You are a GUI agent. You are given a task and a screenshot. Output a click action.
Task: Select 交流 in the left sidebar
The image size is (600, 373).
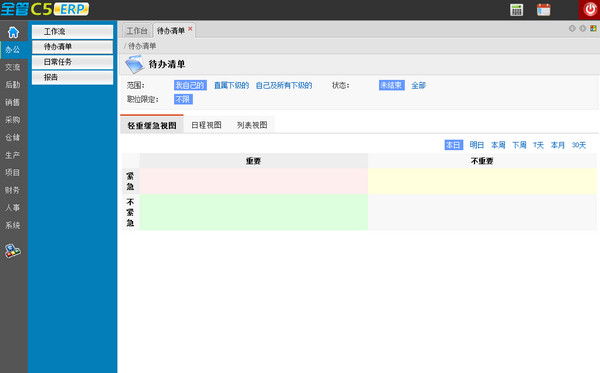[x=13, y=67]
